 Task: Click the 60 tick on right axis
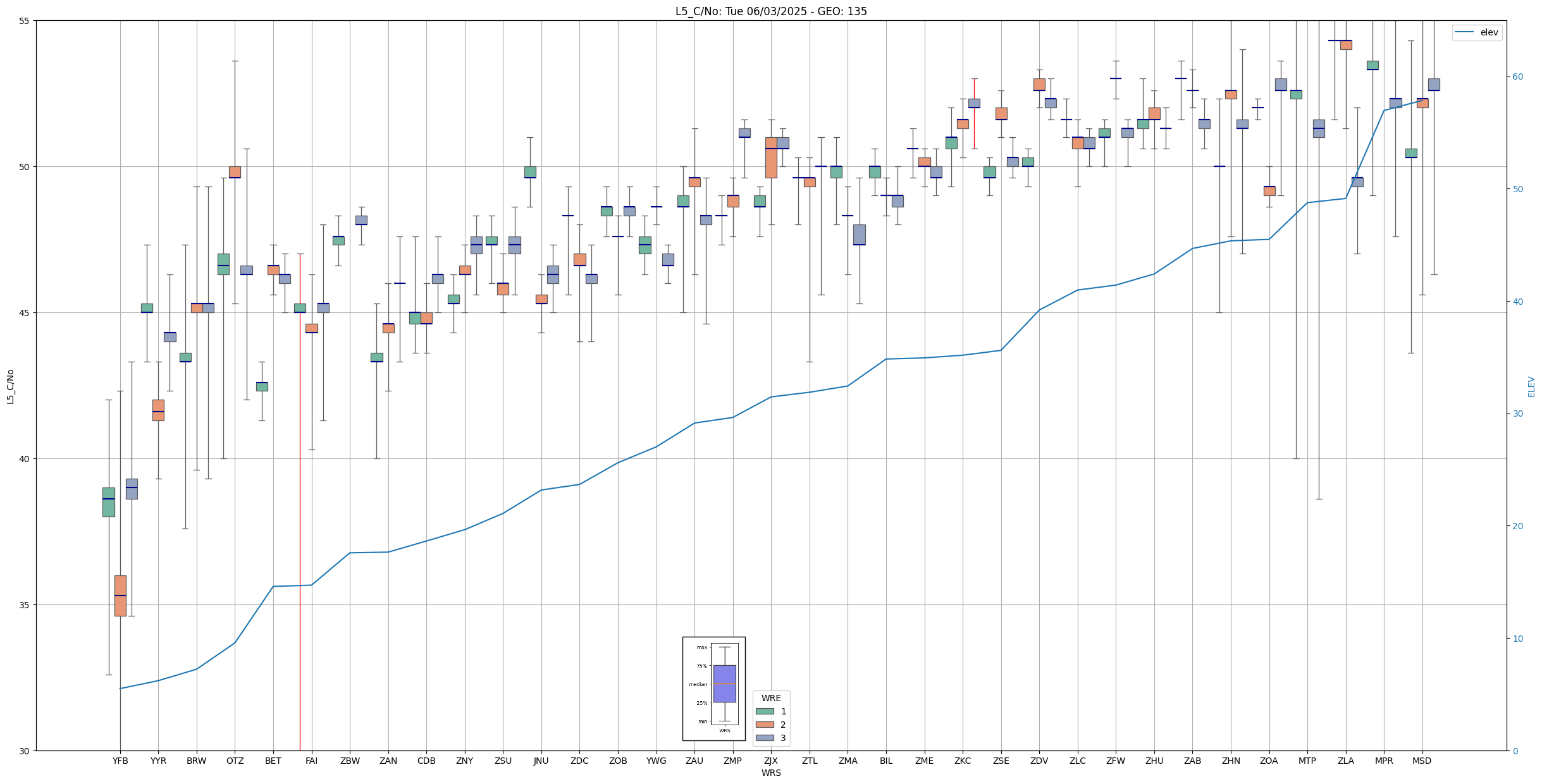[x=1517, y=77]
